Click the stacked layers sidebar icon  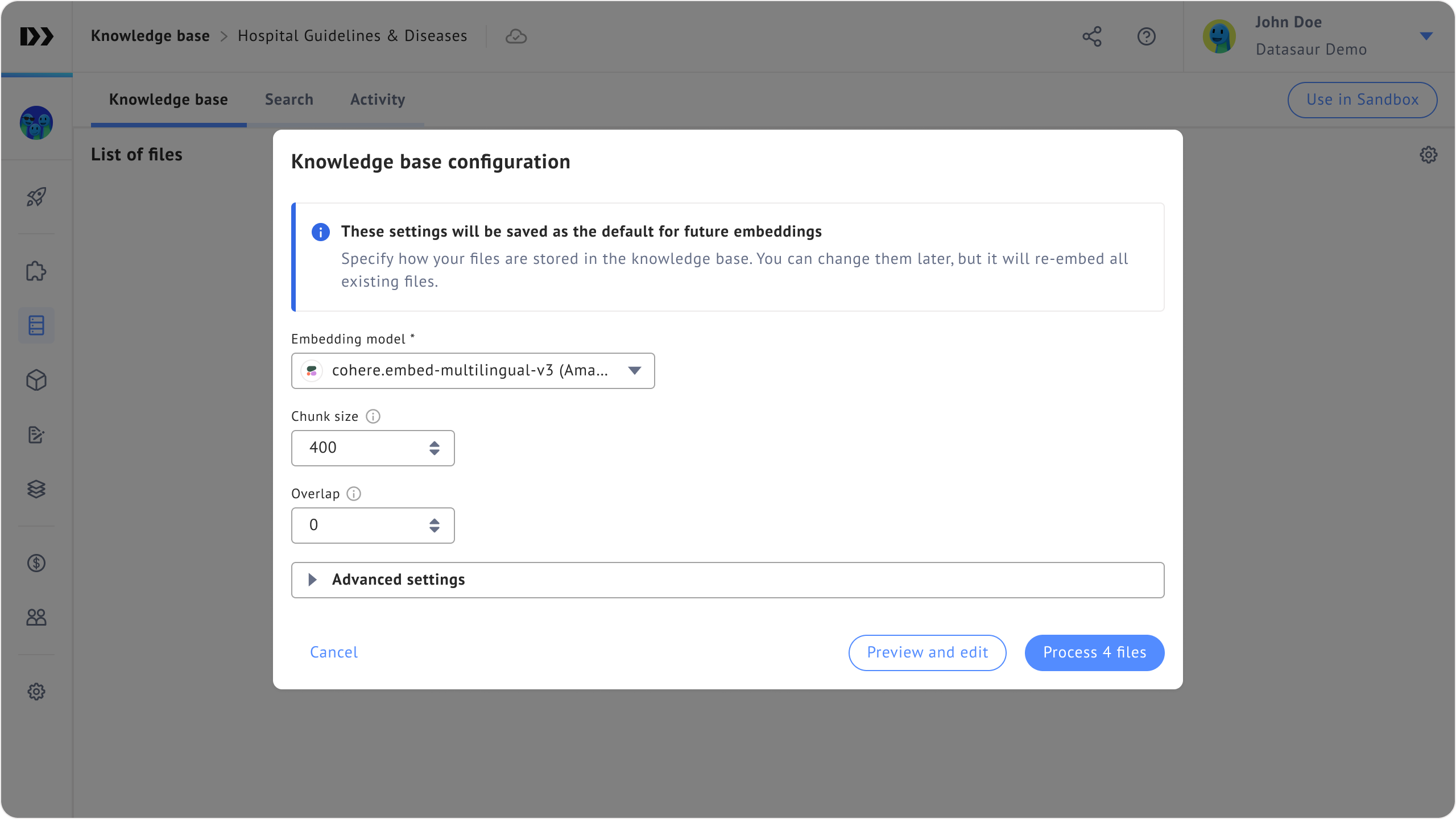click(x=36, y=489)
